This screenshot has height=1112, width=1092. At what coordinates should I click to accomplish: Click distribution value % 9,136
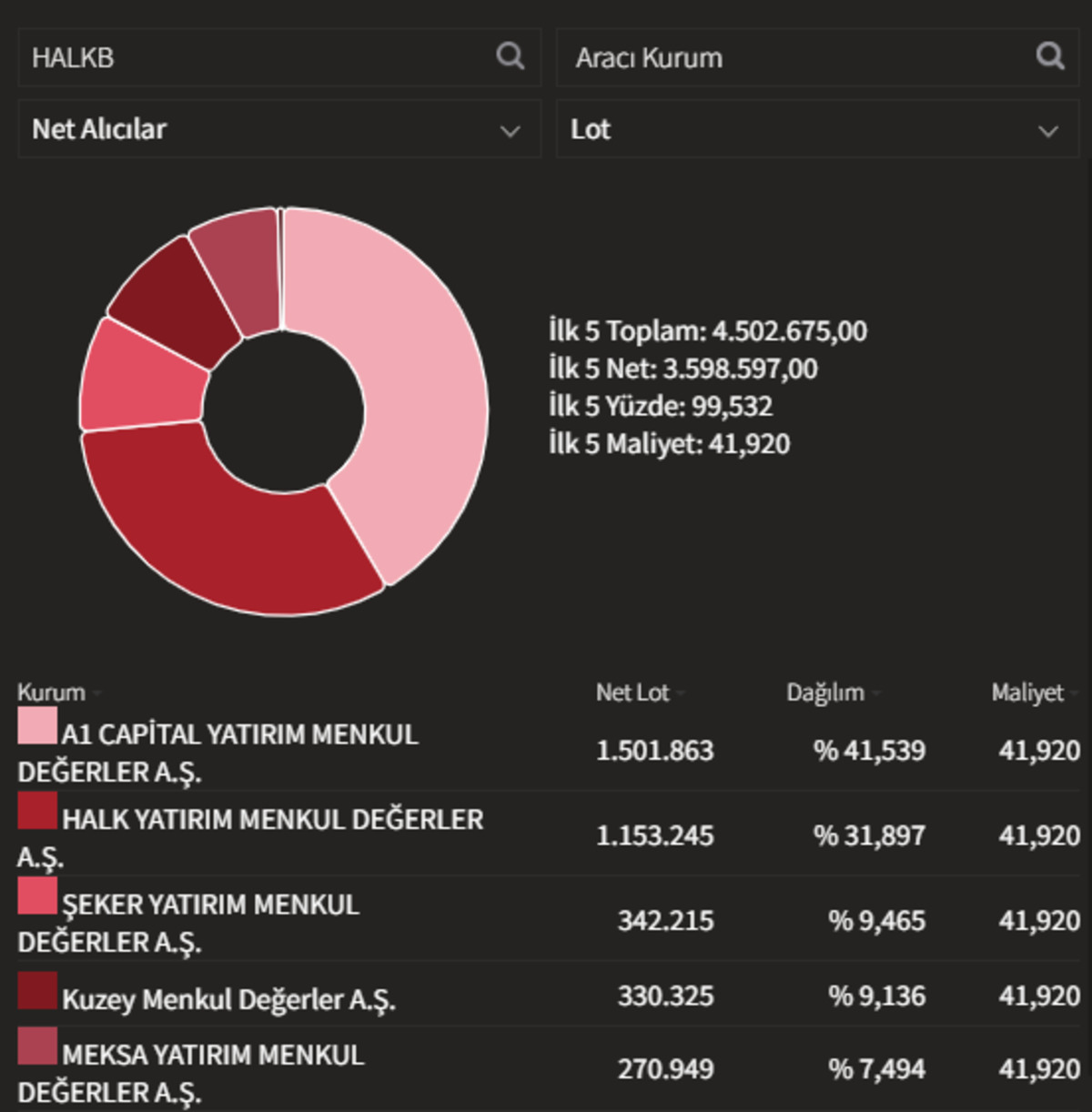click(x=876, y=996)
